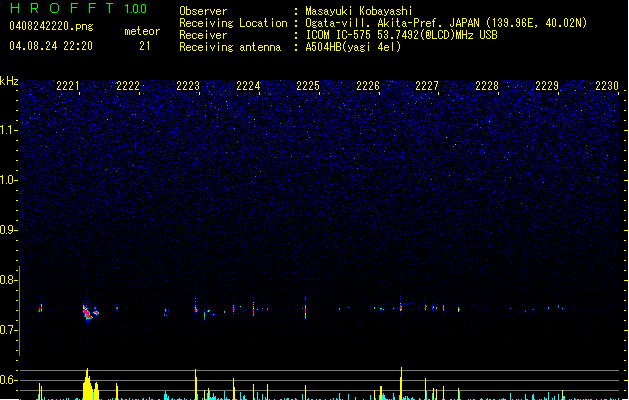
Task: Click the yellow 'meteor' label
Action: tap(142, 31)
